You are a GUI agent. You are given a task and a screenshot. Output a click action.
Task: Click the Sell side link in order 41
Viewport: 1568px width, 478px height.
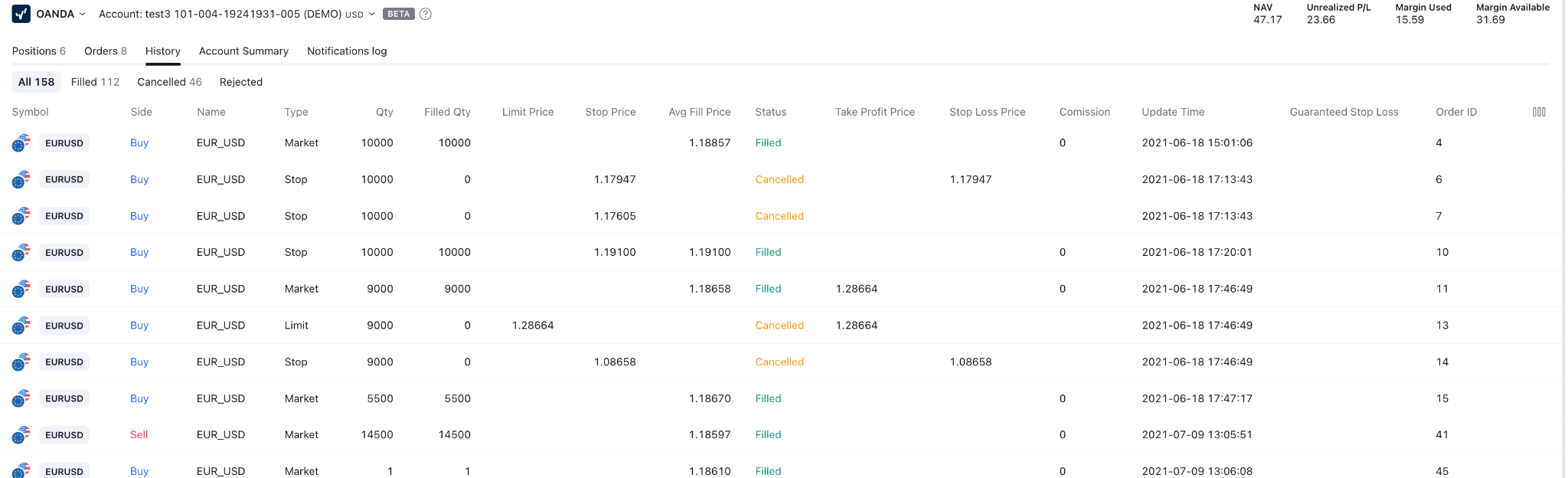(x=139, y=435)
